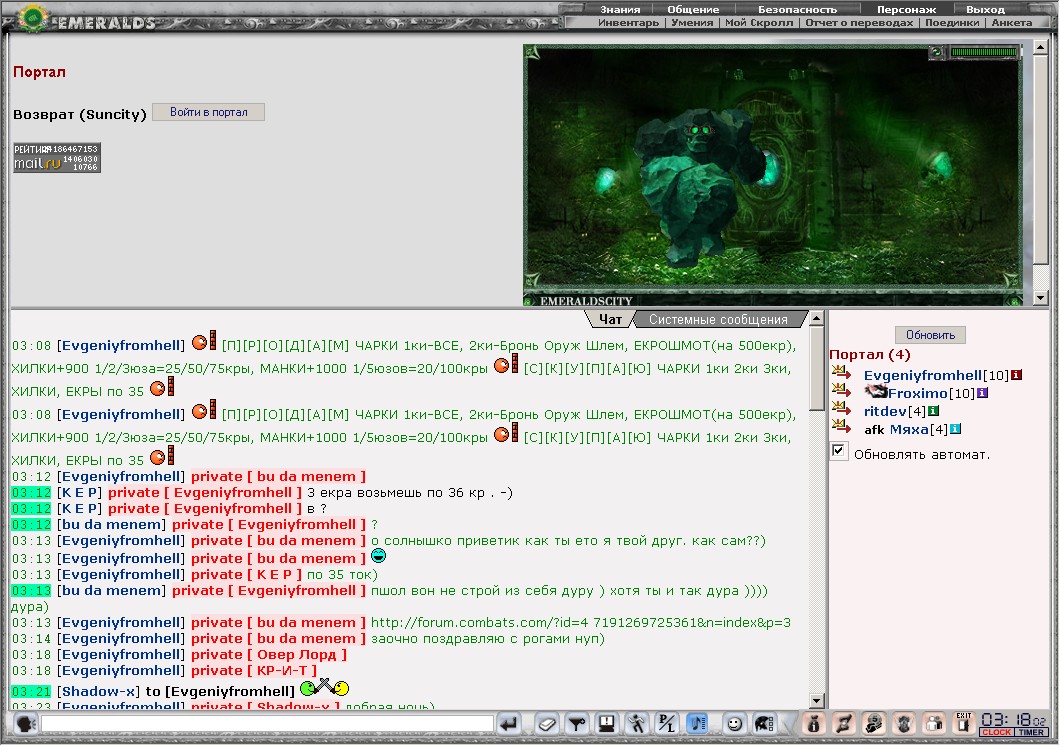The image size is (1060, 746).
Task: Click the EXIT door icon
Action: coord(963,723)
